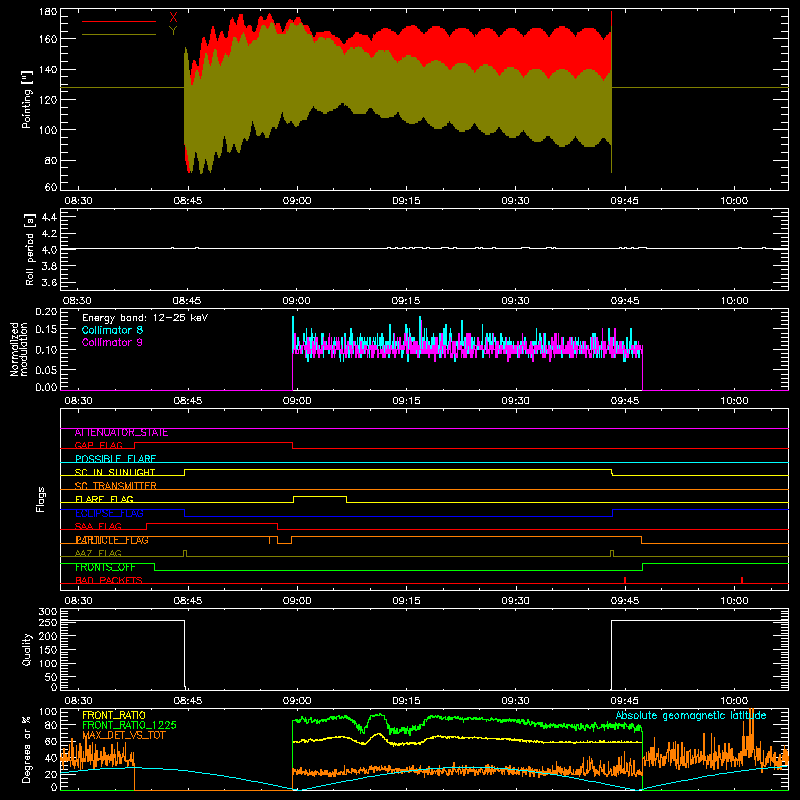Click the olive Y legend letter
Image resolution: width=800 pixels, height=800 pixels.
173,31
